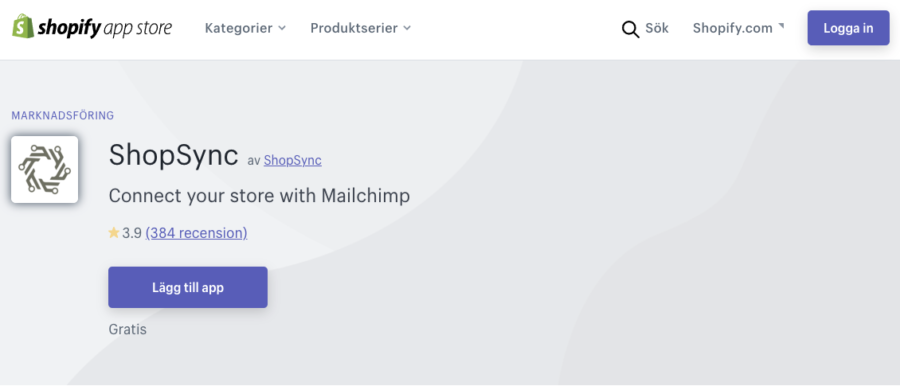Click the 'Connect your store with Mailchimp' tagline
The height and width of the screenshot is (386, 900).
click(259, 196)
